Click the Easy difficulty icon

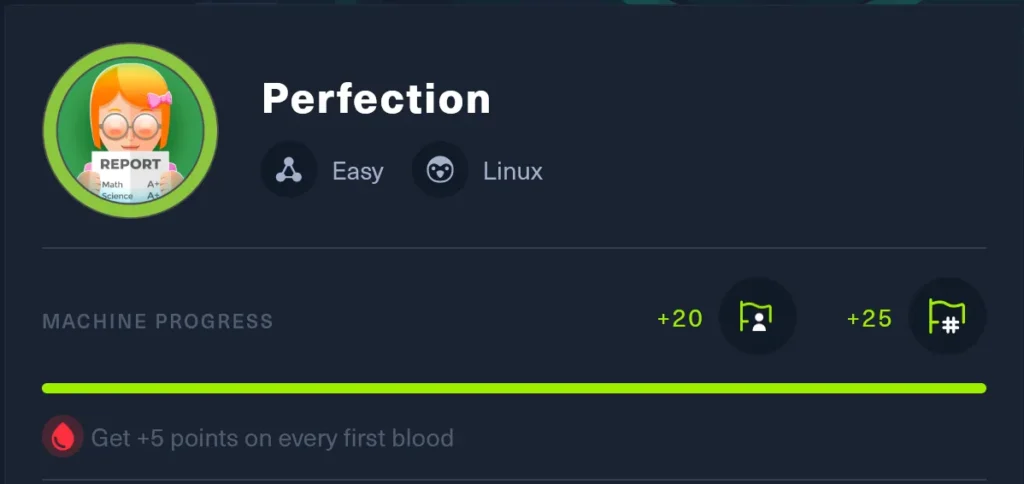point(289,170)
